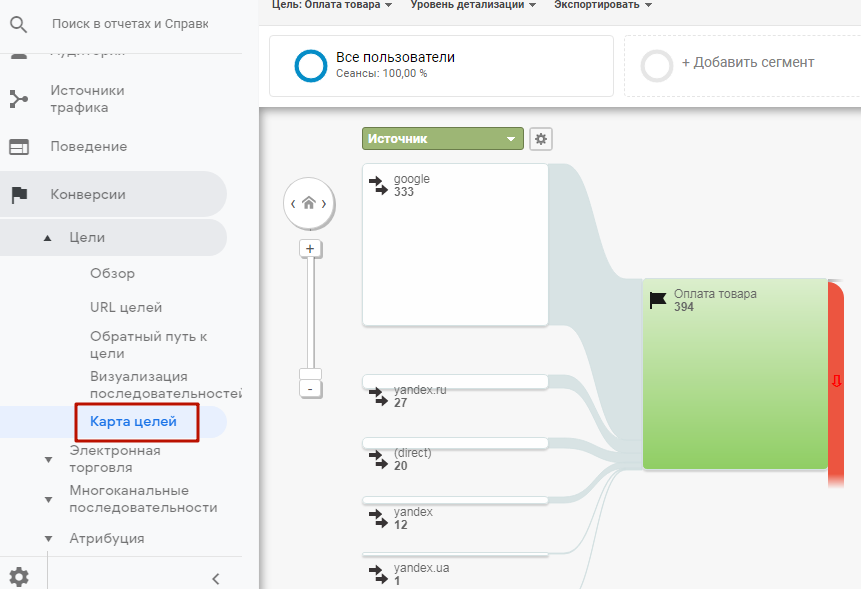The image size is (861, 589).
Task: Click the red drop-off arrow indicator
Action: [836, 381]
